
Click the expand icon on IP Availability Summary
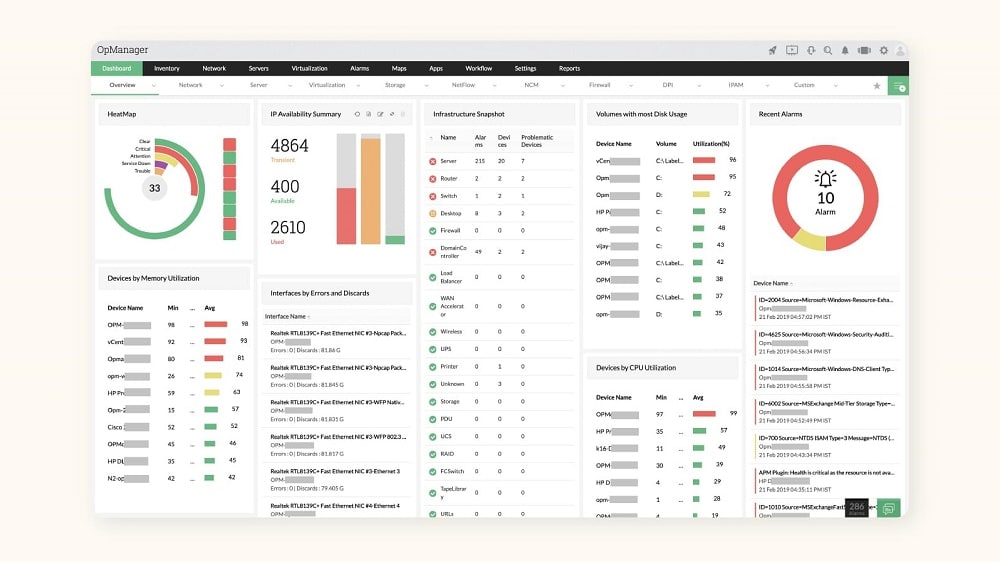(x=392, y=114)
